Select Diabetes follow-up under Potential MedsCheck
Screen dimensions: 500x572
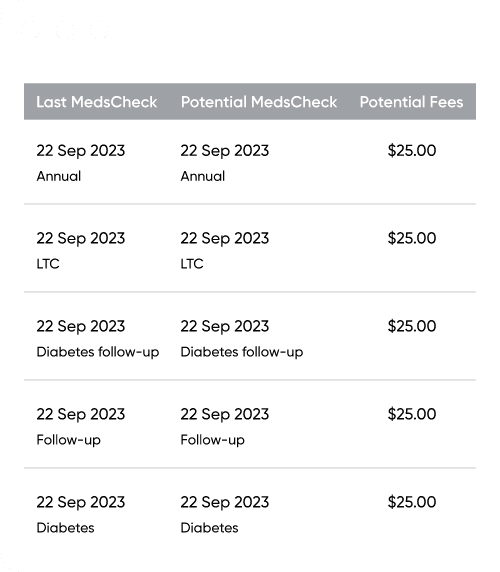click(242, 352)
